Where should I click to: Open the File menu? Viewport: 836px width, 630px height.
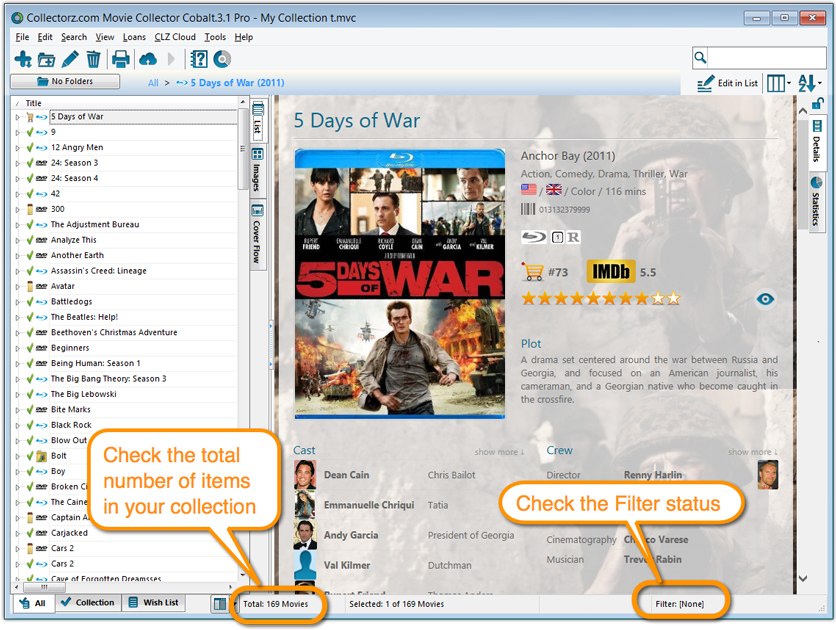22,37
